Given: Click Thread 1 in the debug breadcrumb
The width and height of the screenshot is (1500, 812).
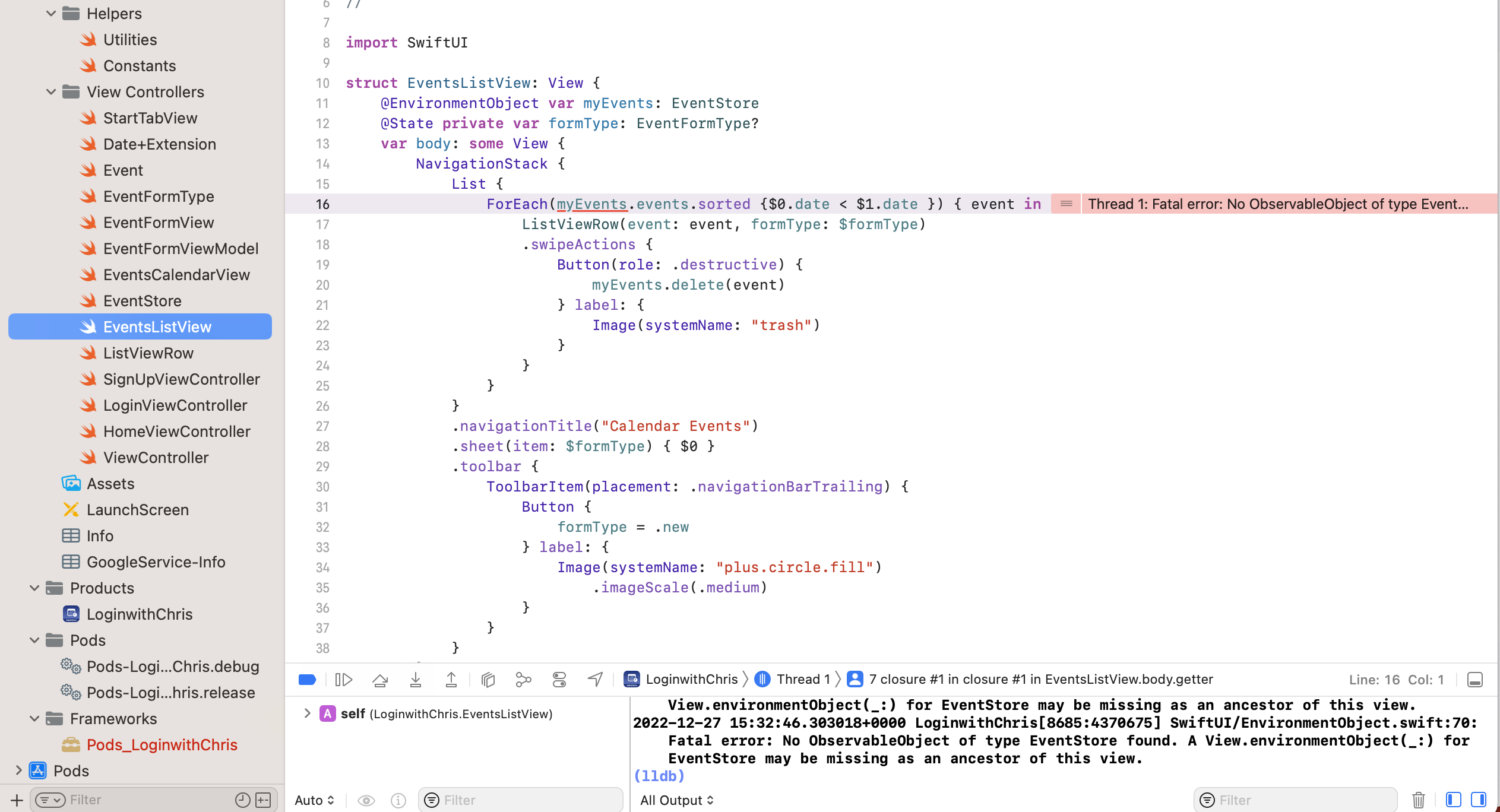Looking at the screenshot, I should [802, 679].
